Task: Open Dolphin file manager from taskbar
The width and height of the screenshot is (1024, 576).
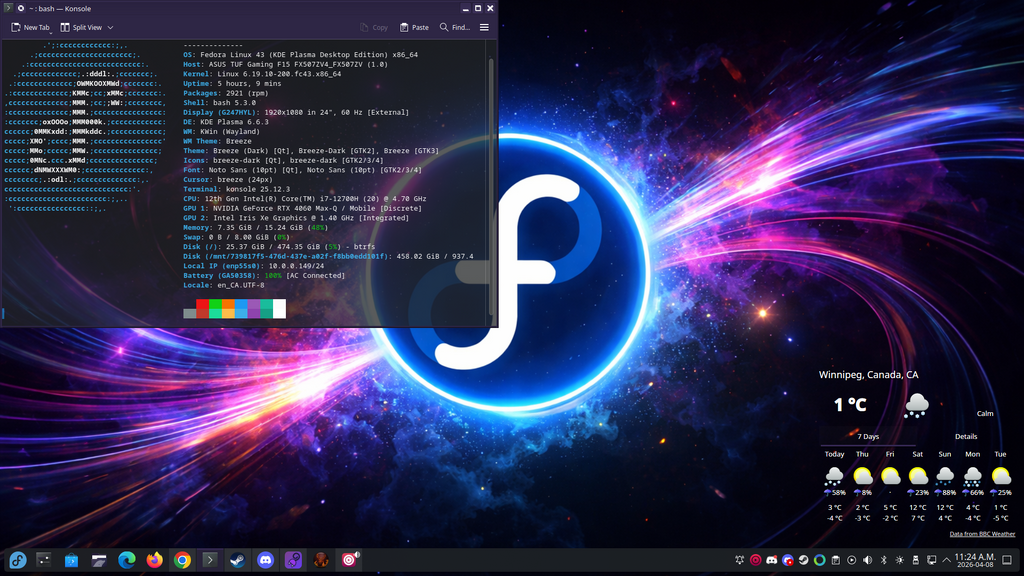Action: point(99,560)
